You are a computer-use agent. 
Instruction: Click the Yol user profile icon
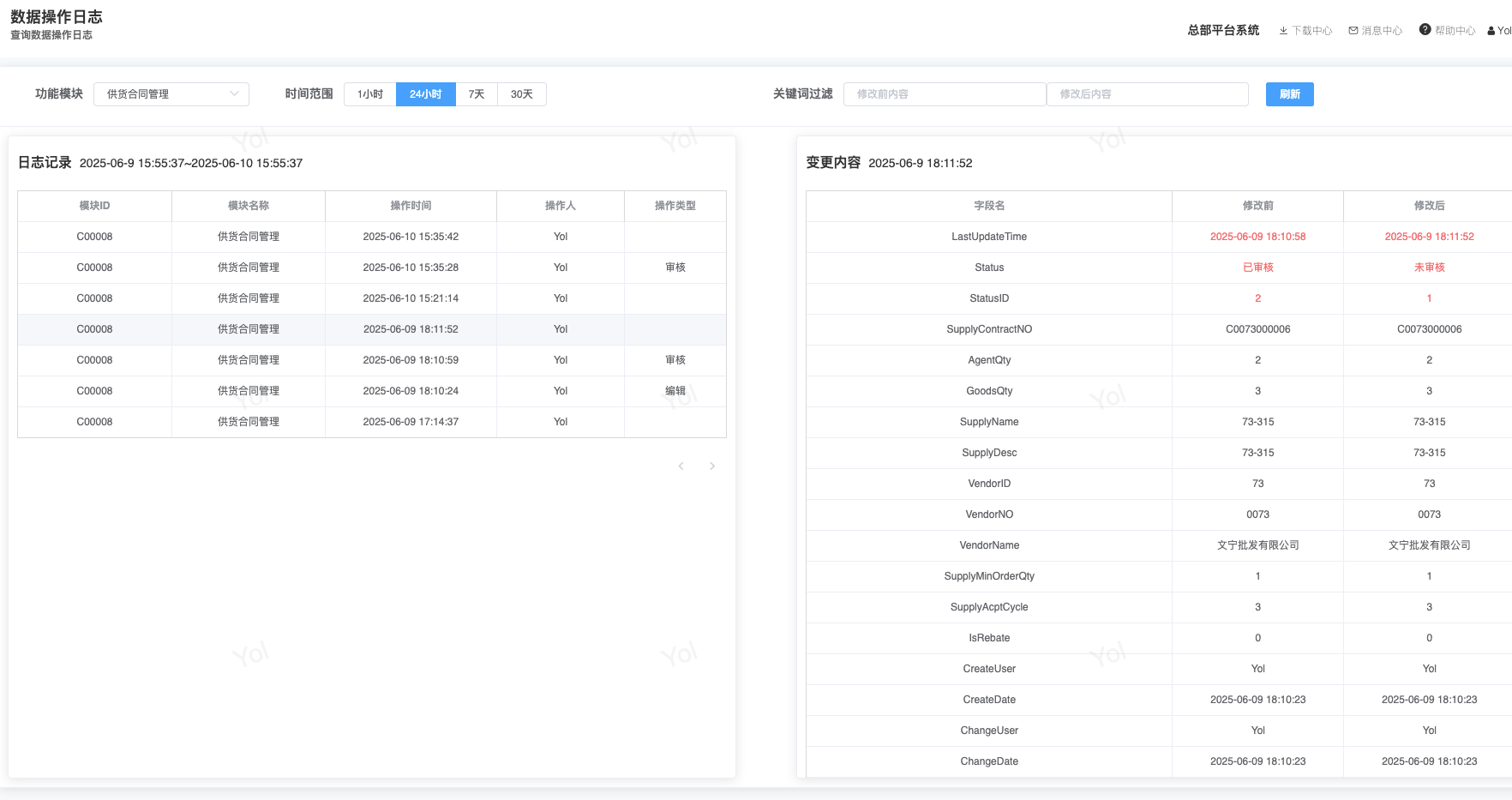[1491, 31]
